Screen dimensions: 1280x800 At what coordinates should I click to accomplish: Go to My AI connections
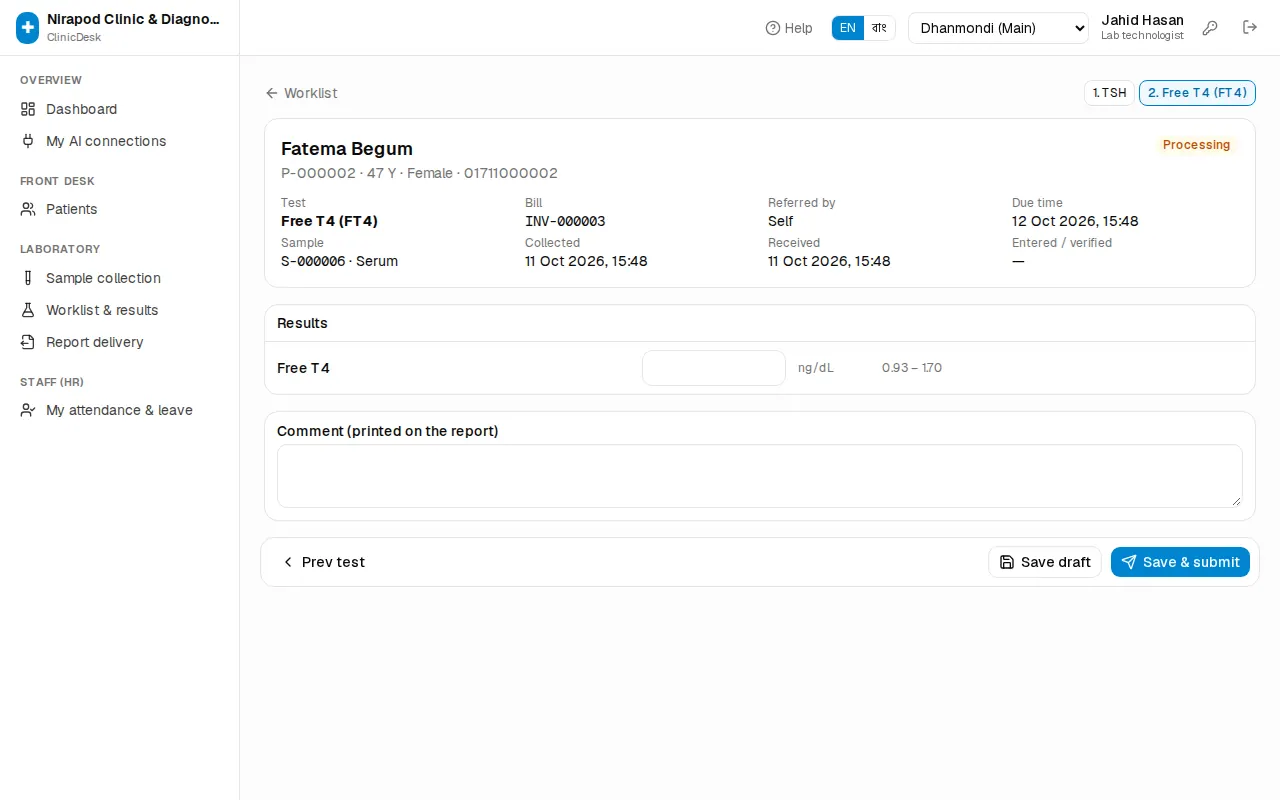click(120, 141)
